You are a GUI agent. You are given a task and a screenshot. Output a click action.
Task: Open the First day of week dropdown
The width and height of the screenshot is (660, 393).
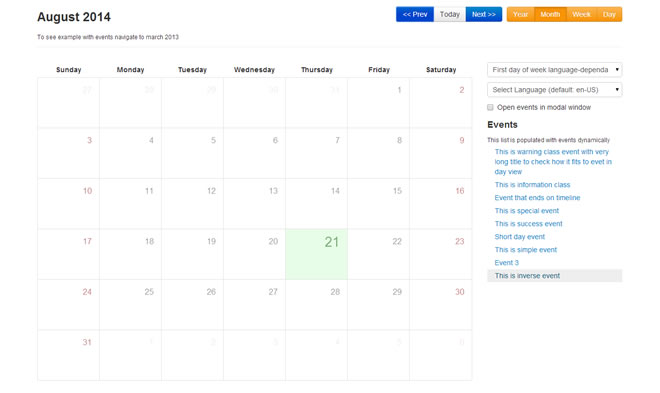(554, 70)
